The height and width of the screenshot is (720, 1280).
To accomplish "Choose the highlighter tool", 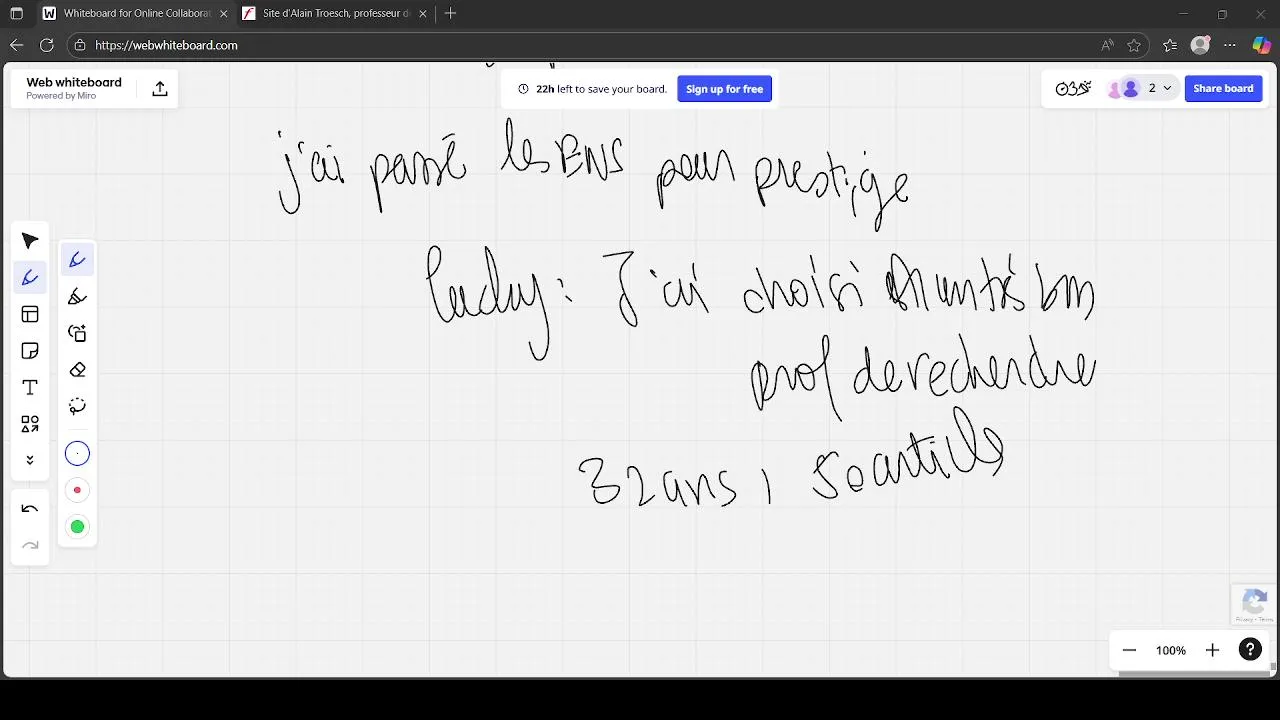I will click(77, 297).
